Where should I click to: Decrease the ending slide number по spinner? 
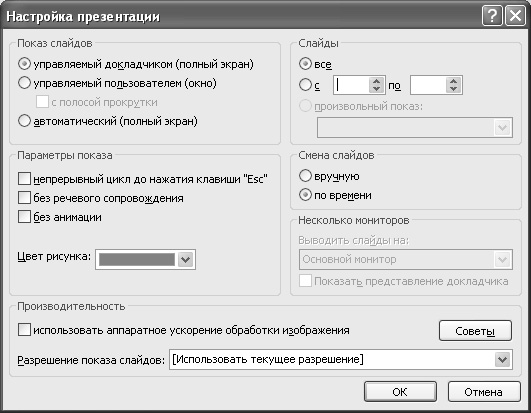[x=453, y=89]
